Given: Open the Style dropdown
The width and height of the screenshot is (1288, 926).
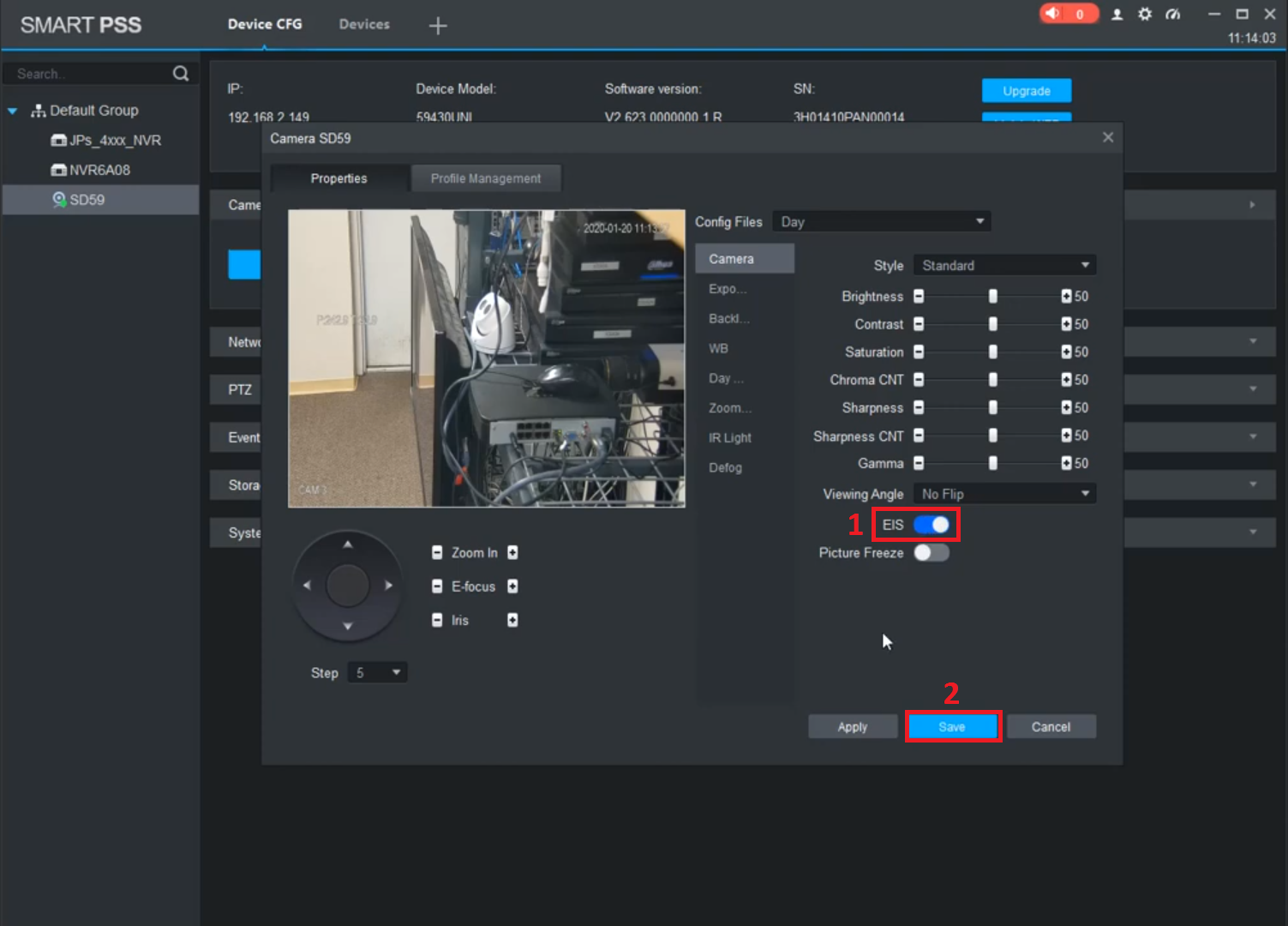Looking at the screenshot, I should 1004,266.
